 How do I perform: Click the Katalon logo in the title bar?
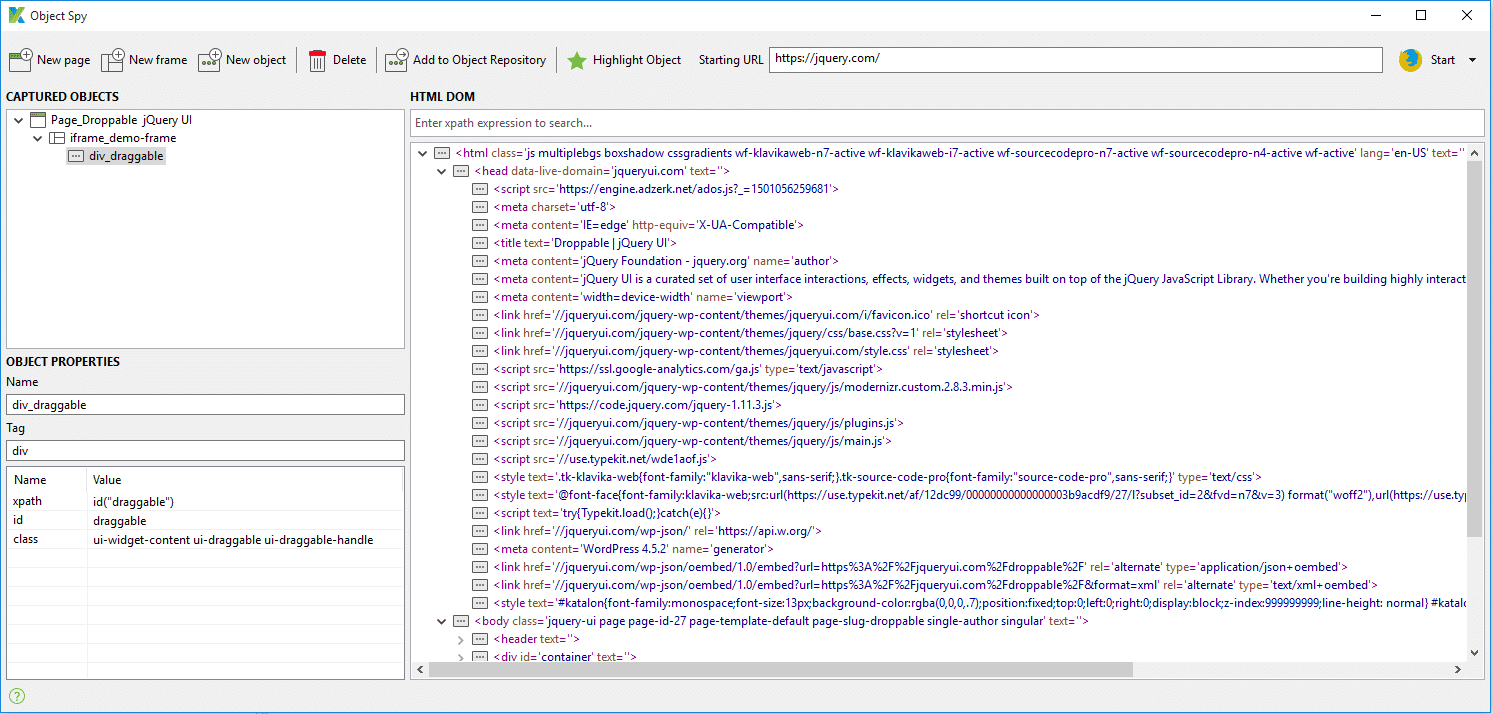(x=17, y=15)
